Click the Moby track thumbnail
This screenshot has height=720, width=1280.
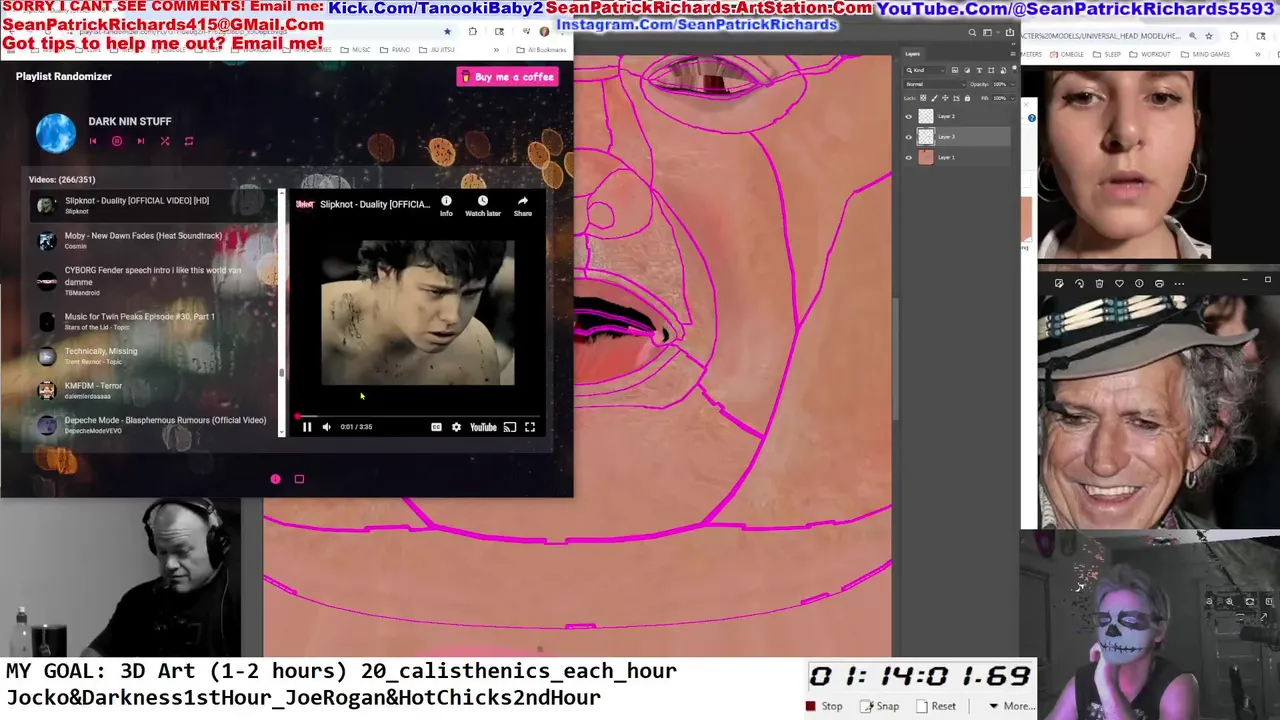click(47, 241)
